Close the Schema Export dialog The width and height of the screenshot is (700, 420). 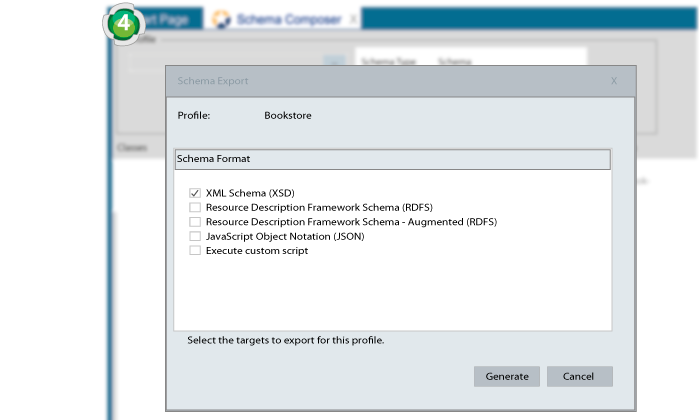(614, 81)
